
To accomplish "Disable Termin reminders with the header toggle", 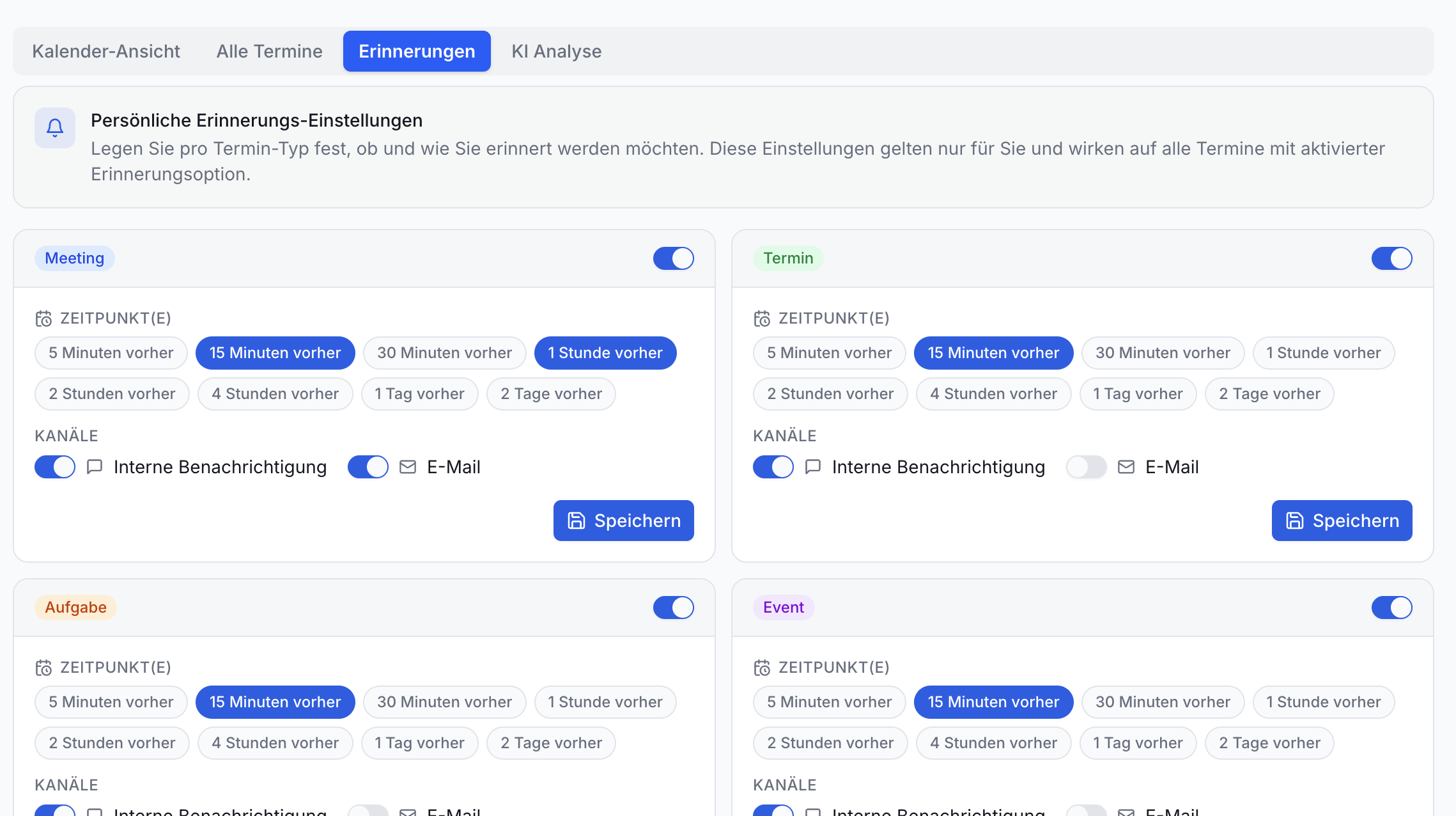I will tap(1392, 258).
